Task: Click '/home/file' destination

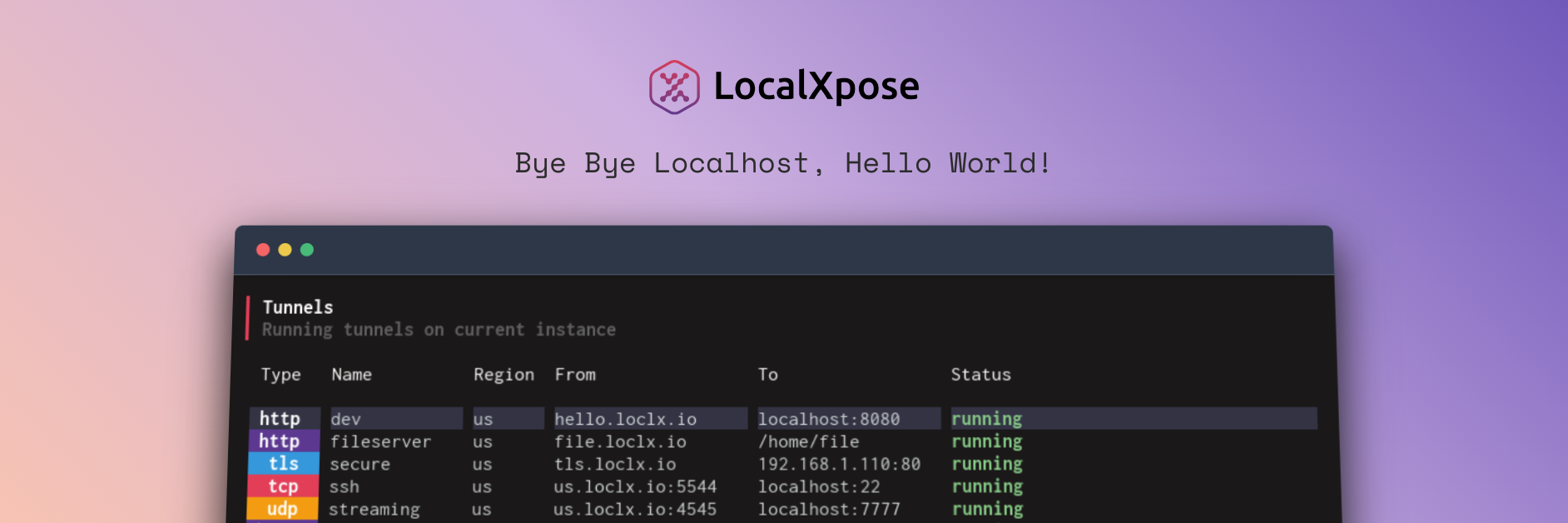Action: tap(809, 441)
